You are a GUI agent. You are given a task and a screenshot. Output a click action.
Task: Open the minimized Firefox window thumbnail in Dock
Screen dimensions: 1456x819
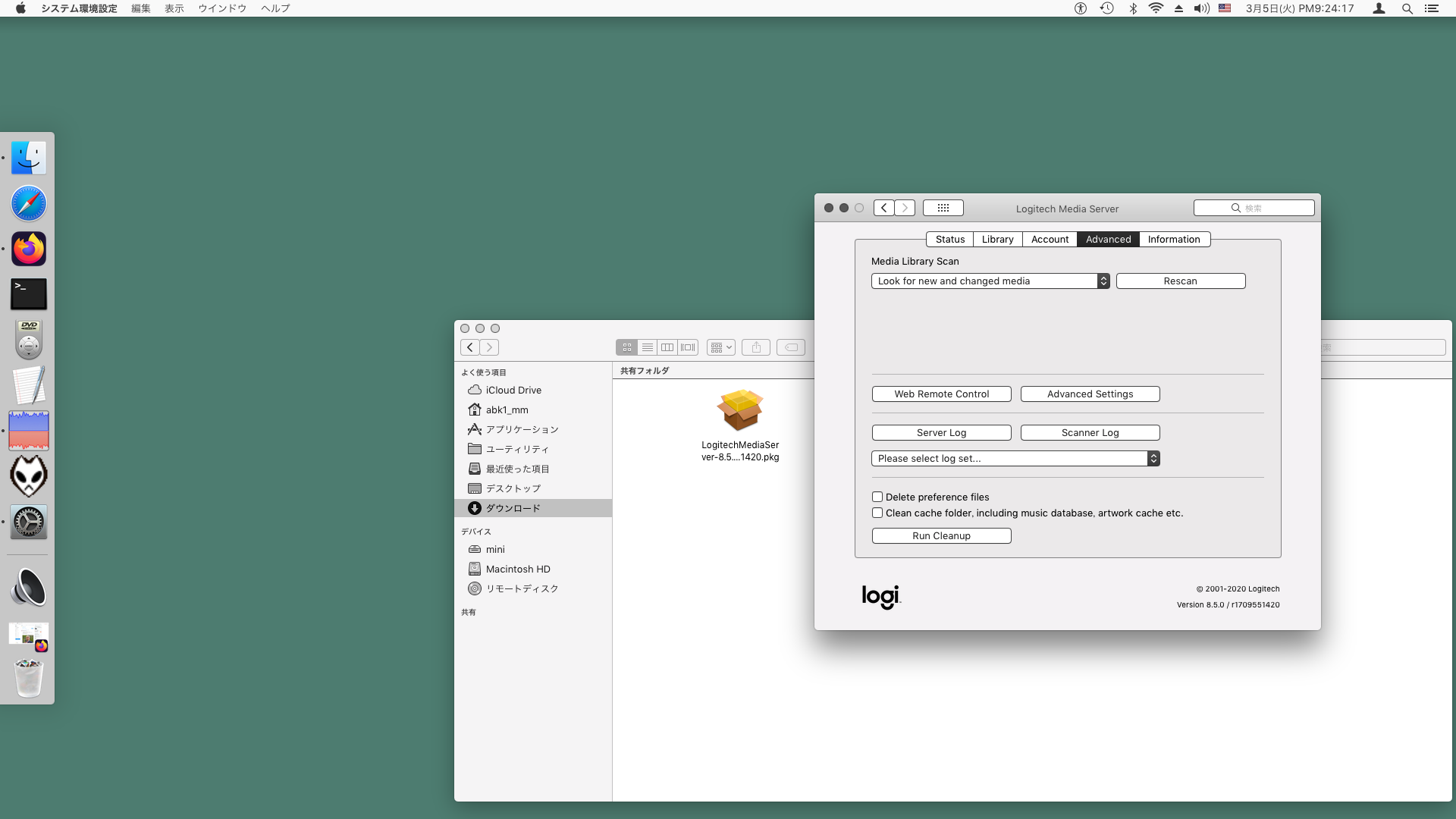click(29, 635)
